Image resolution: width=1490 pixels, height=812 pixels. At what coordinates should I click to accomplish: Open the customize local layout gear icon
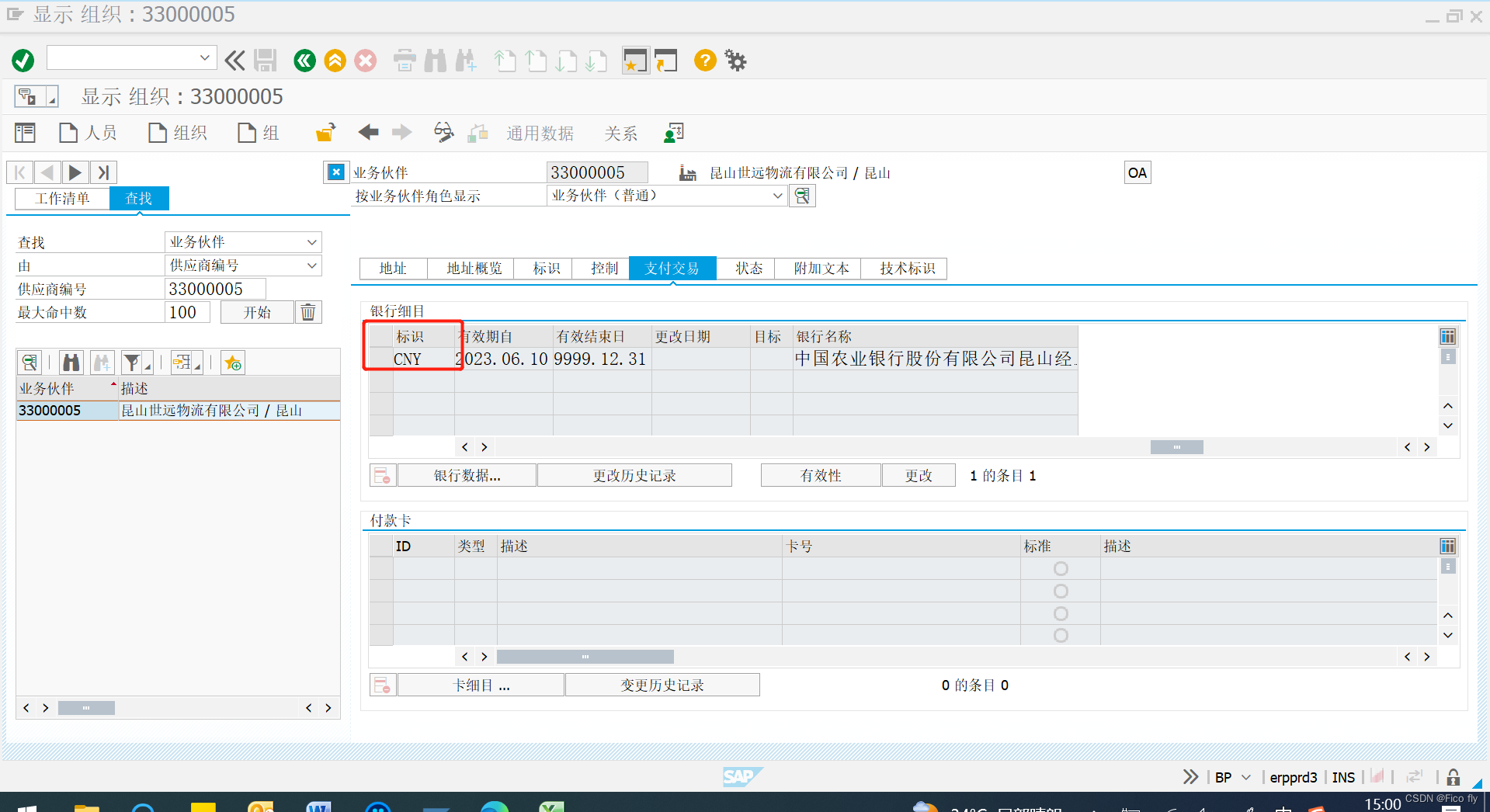pyautogui.click(x=734, y=60)
